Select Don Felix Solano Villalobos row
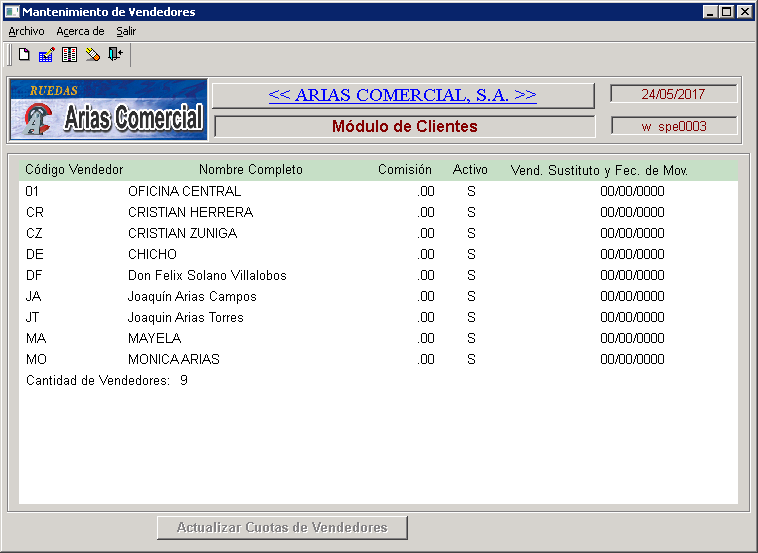The image size is (758, 553). pyautogui.click(x=379, y=275)
